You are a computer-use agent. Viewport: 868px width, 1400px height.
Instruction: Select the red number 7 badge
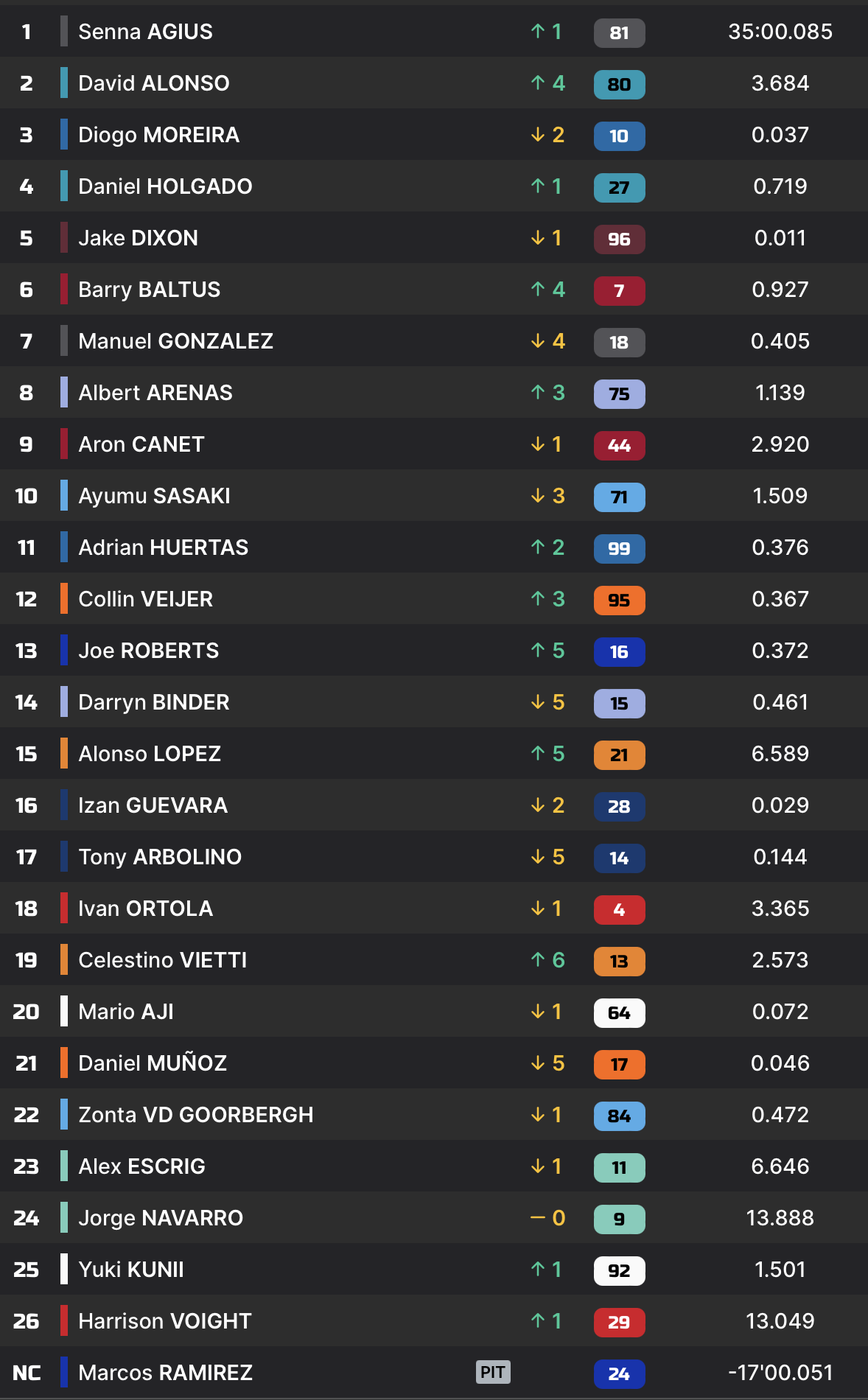[x=619, y=290]
